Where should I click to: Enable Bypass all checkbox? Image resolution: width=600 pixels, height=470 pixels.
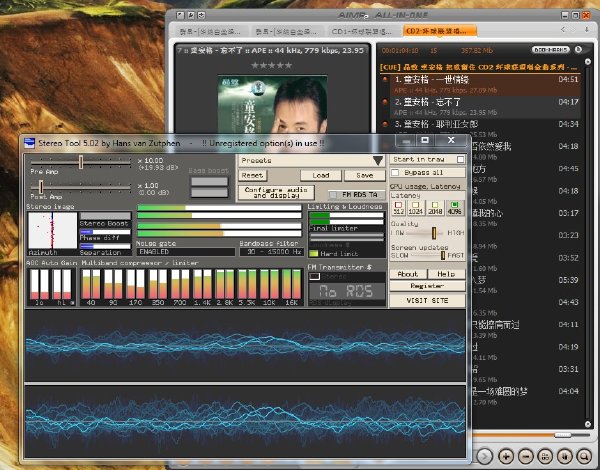click(395, 173)
